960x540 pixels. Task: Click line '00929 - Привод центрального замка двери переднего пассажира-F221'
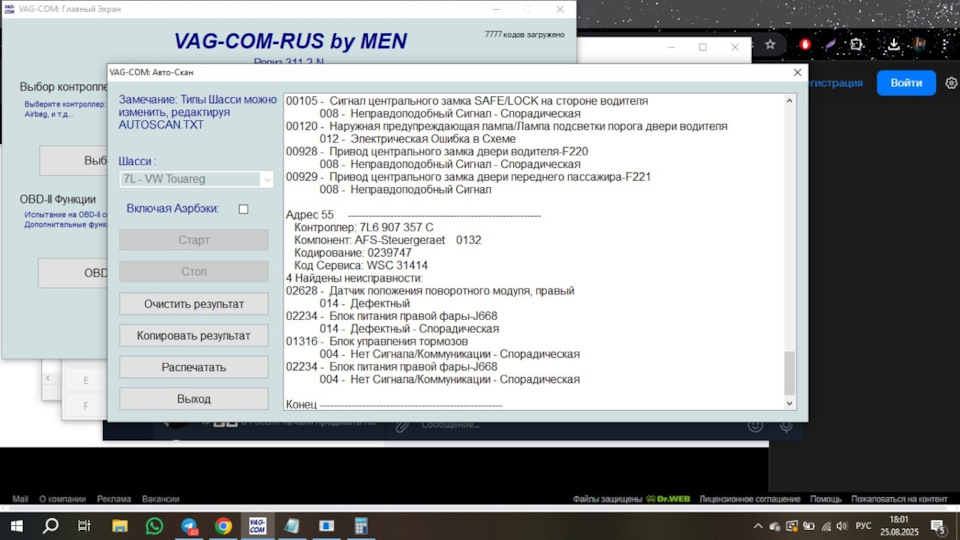468,177
